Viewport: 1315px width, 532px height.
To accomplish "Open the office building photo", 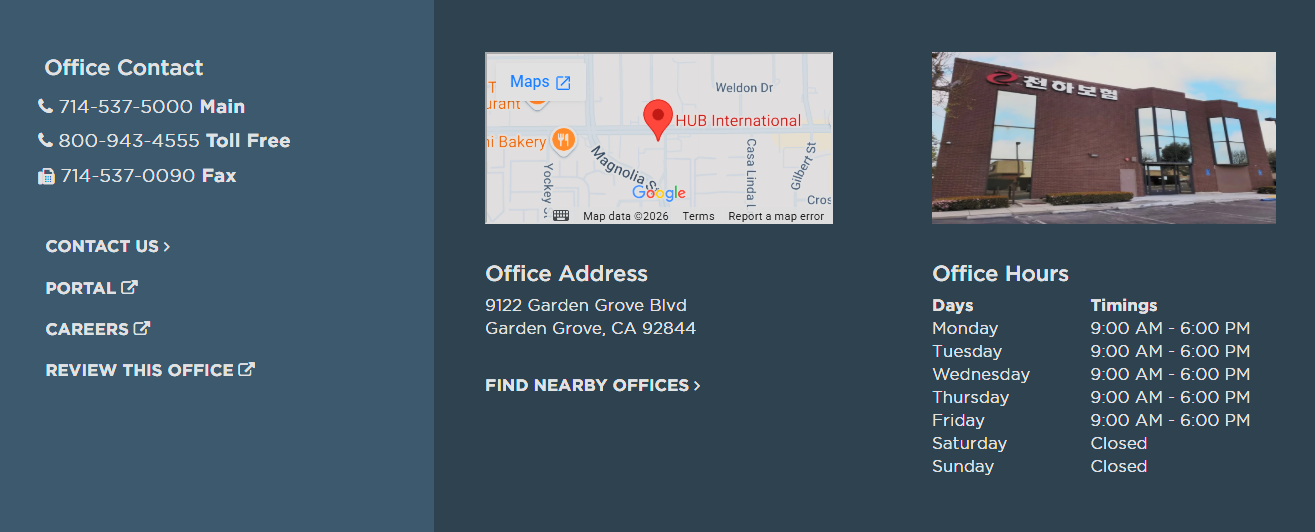I will pyautogui.click(x=1103, y=138).
